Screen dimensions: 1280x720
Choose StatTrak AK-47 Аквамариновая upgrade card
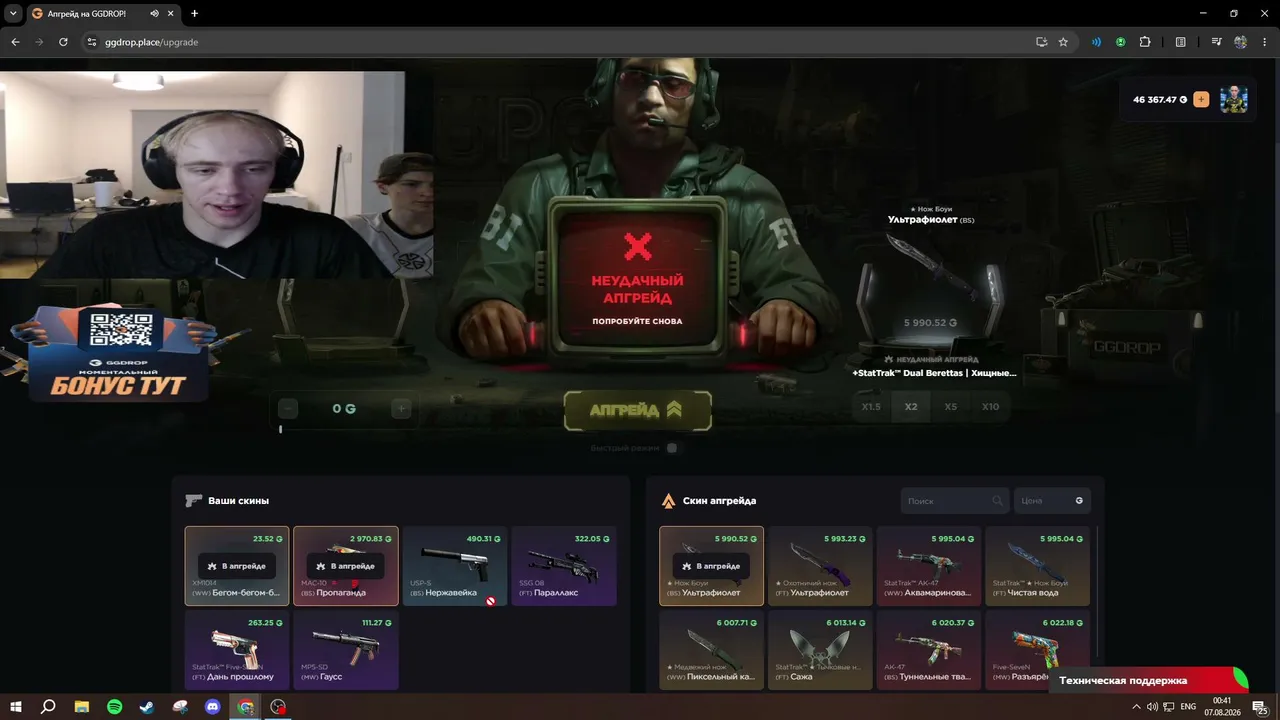(929, 566)
